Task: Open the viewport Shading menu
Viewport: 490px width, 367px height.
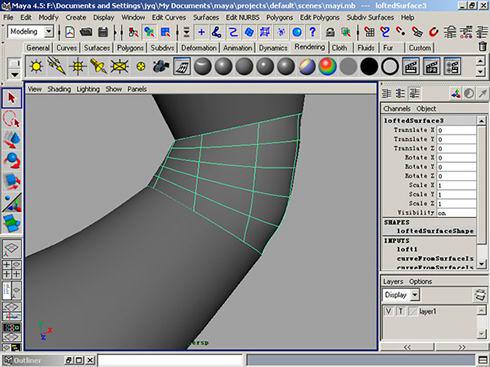Action: click(59, 89)
